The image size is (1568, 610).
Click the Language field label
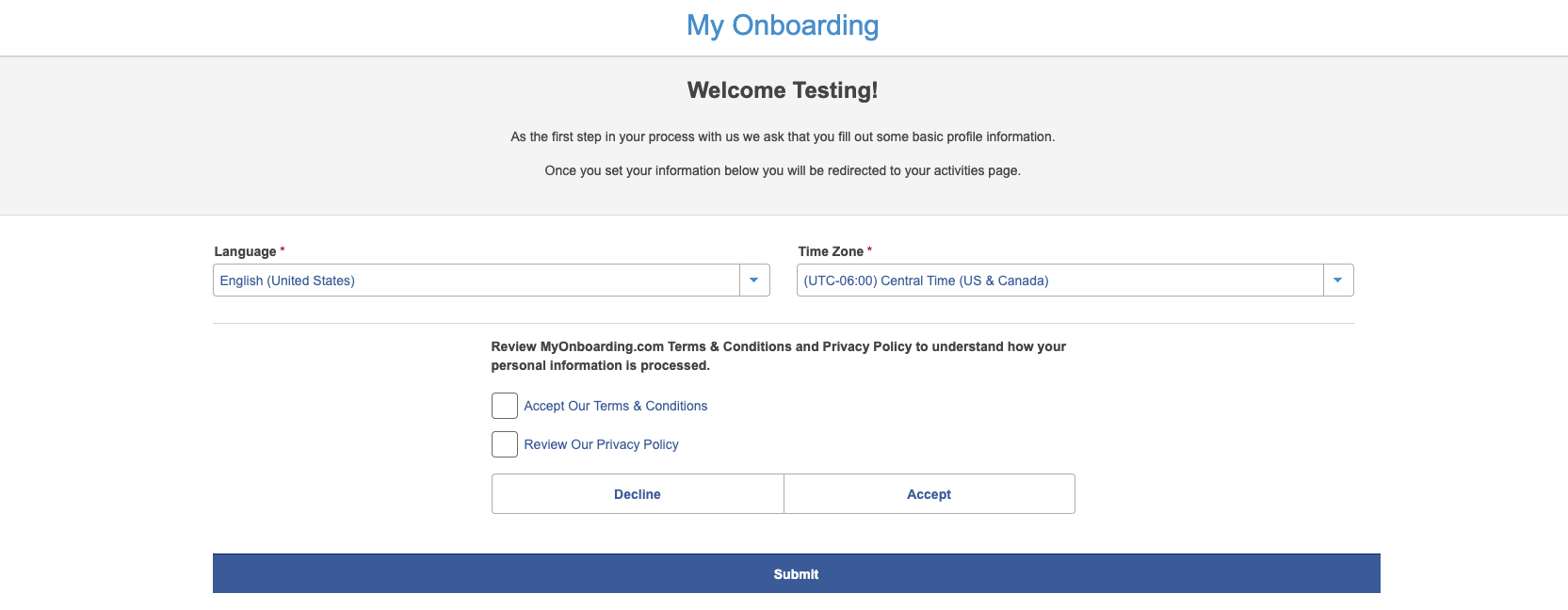click(x=245, y=251)
